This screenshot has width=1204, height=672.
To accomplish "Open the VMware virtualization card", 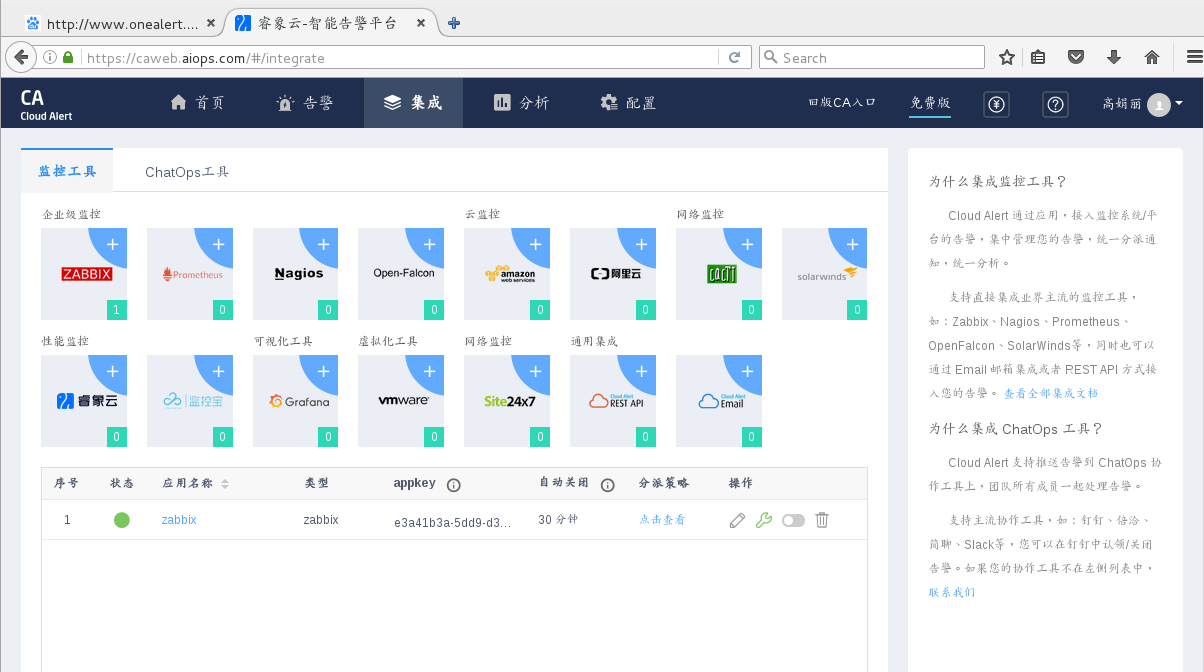I will point(401,401).
